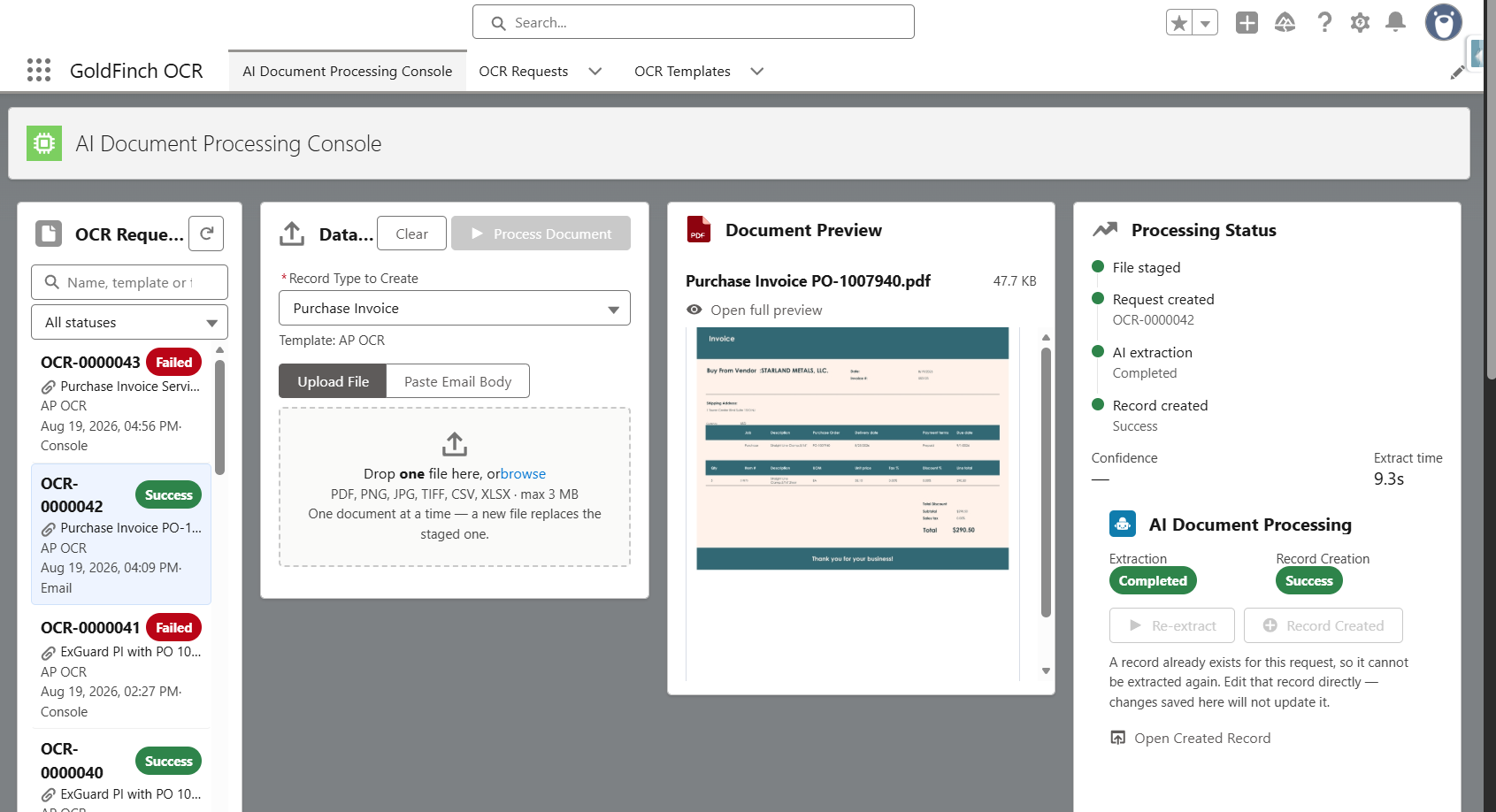Screen dimensions: 1496x812
Task: Click the Success badge on OCR-0000040
Action: pos(168,761)
